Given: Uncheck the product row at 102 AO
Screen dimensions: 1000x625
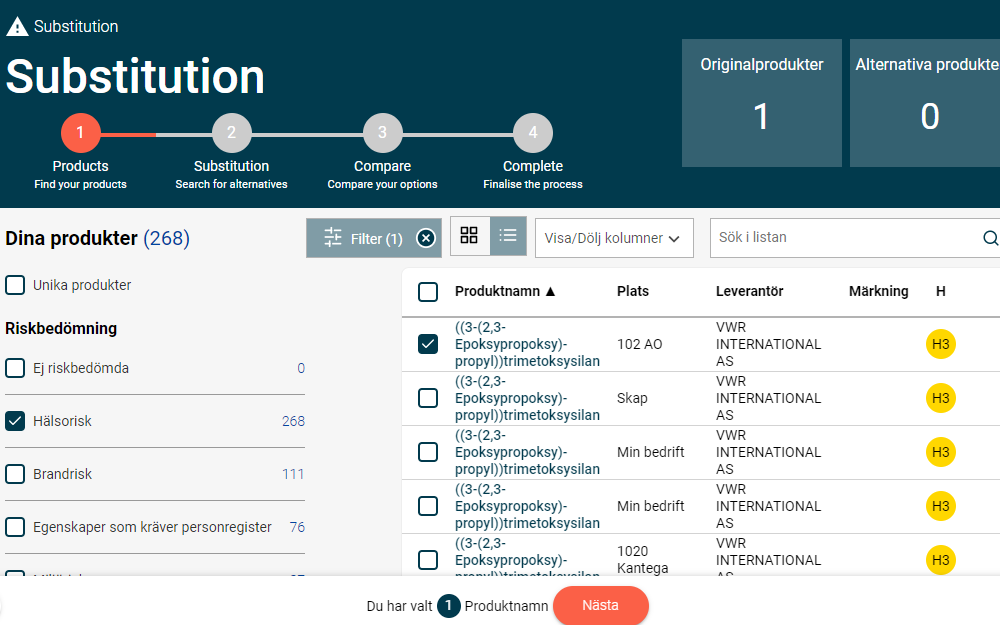Looking at the screenshot, I should click(428, 344).
